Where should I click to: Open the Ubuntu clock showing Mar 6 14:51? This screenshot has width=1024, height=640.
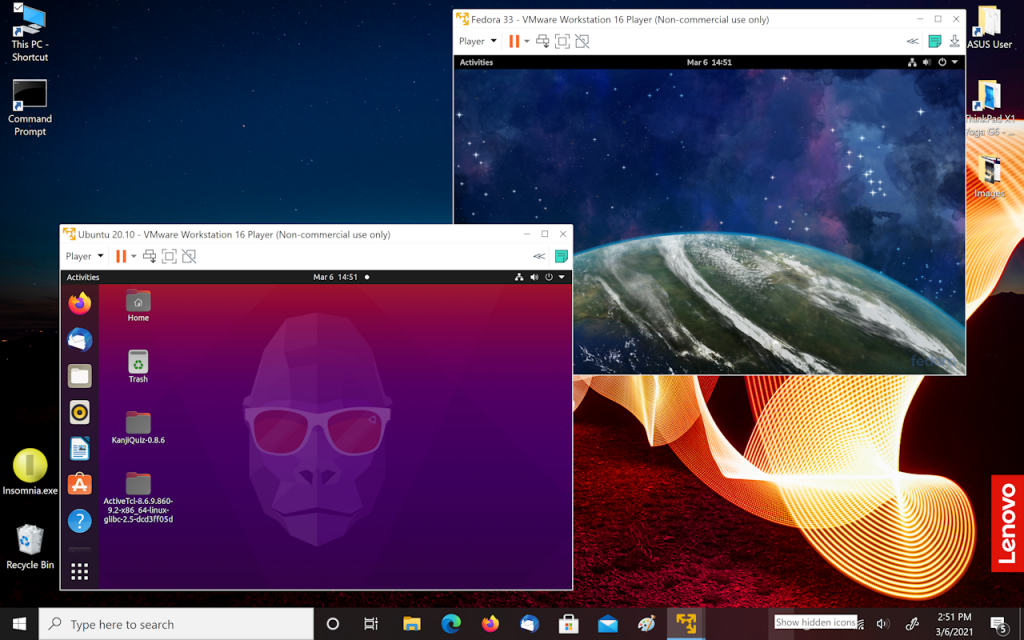[335, 278]
